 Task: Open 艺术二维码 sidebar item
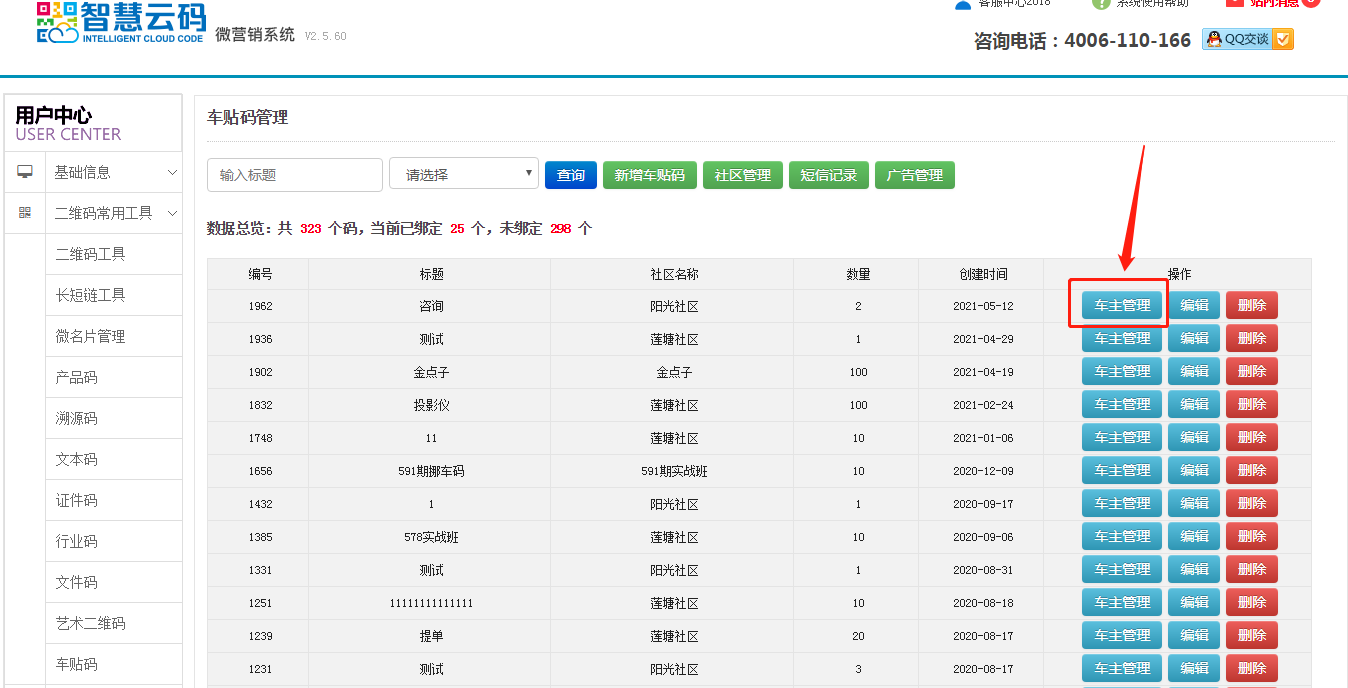tap(90, 623)
